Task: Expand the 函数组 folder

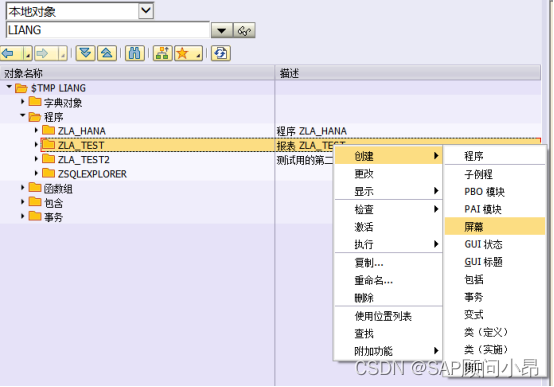Action: [x=23, y=188]
